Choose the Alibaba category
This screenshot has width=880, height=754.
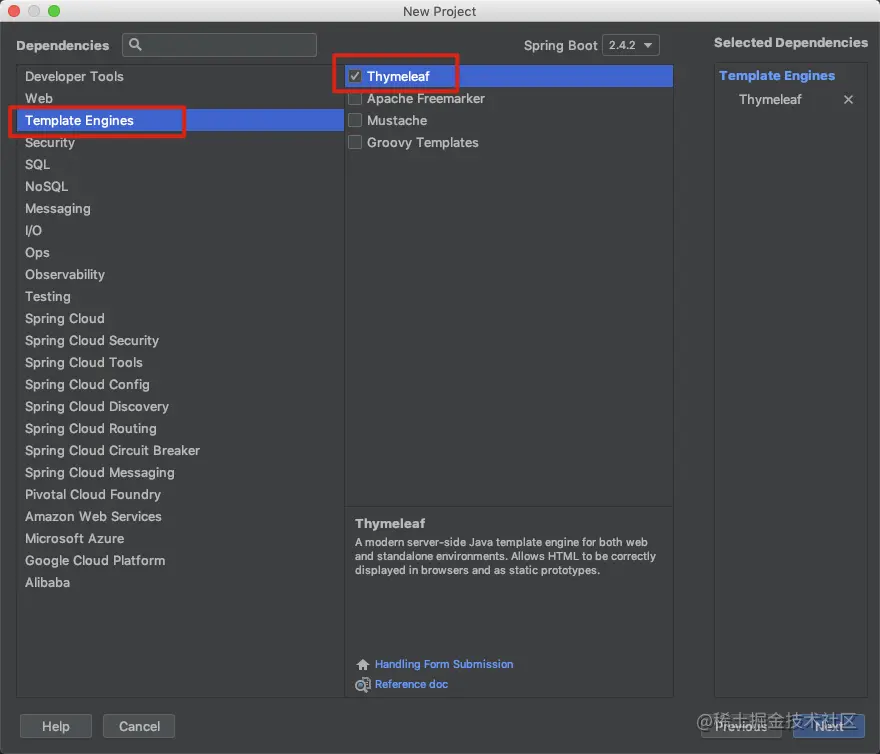pyautogui.click(x=180, y=583)
